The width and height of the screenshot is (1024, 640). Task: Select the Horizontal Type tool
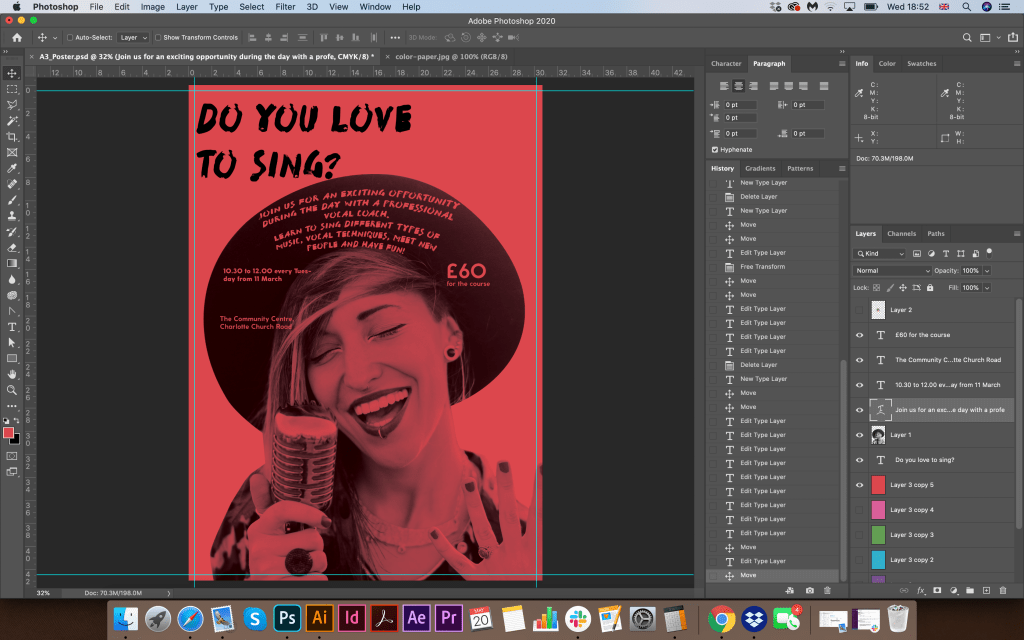[12, 327]
